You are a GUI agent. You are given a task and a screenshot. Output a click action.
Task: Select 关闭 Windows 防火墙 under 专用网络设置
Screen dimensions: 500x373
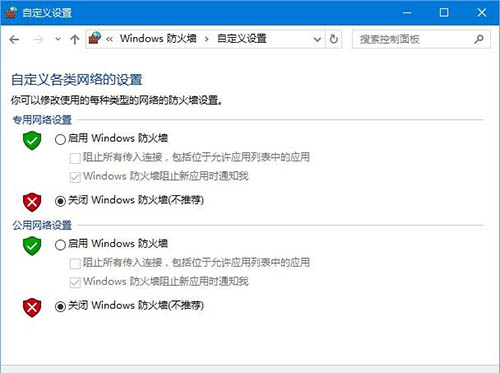coord(60,201)
